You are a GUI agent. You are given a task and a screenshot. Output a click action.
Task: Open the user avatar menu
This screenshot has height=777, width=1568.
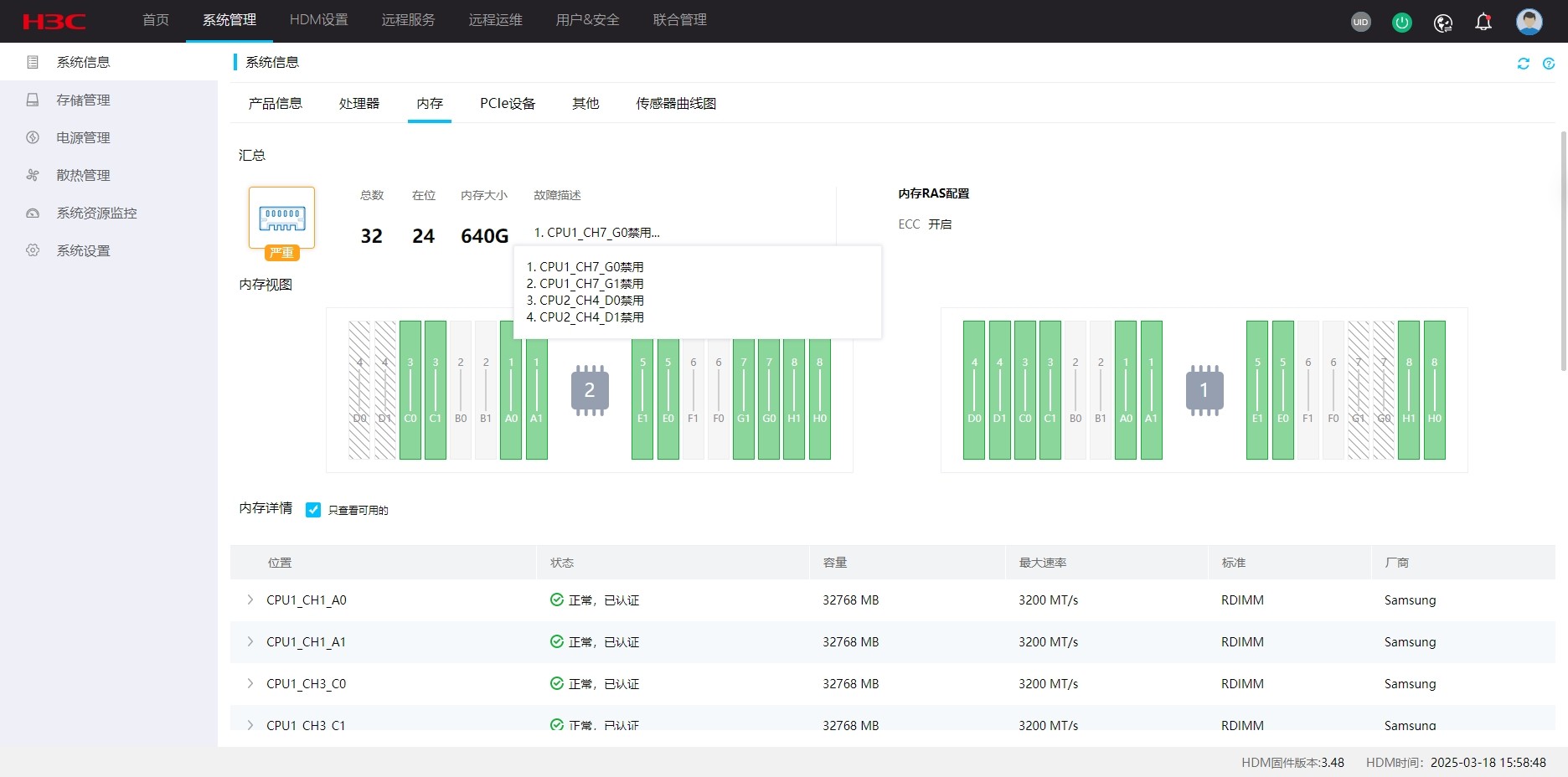coord(1529,22)
